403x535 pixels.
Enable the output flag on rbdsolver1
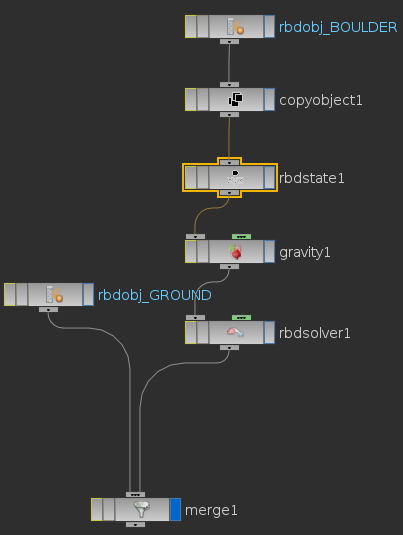coord(270,332)
